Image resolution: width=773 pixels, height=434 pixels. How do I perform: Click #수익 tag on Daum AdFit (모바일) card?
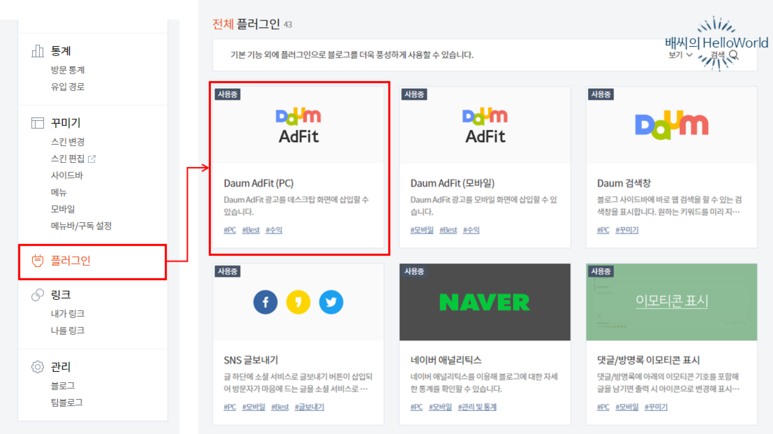click(471, 230)
